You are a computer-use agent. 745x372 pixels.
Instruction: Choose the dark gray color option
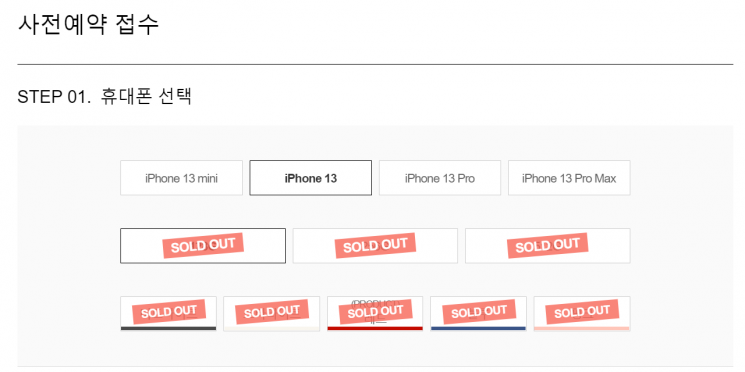168,314
